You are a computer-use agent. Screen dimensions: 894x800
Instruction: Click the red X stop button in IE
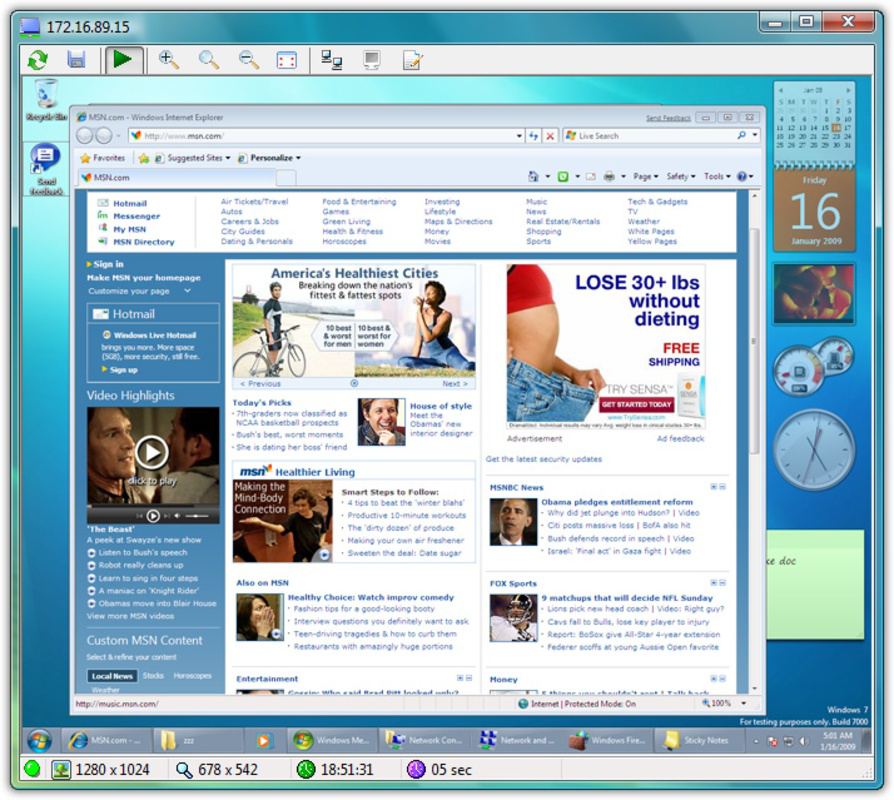(550, 136)
